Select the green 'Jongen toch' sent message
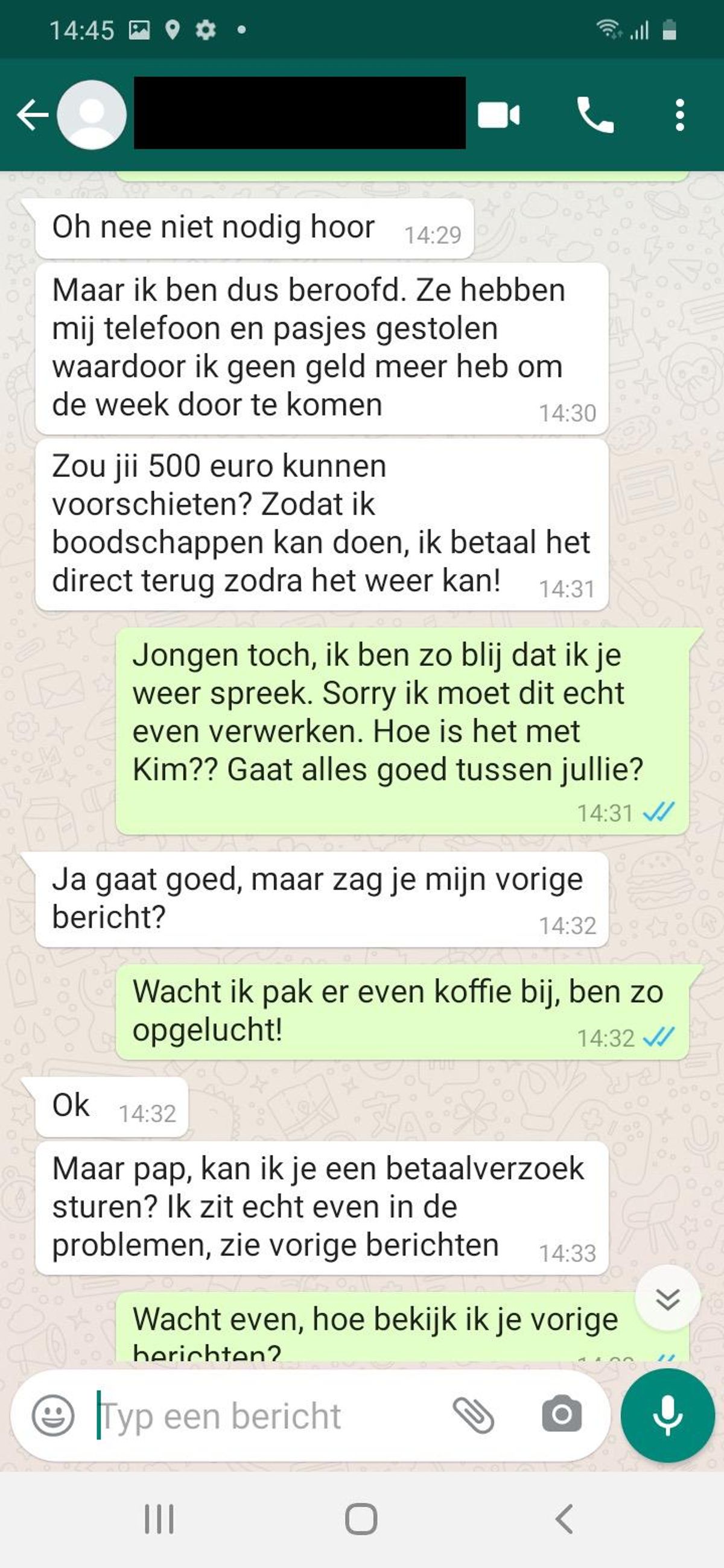This screenshot has height=1568, width=724. [402, 731]
